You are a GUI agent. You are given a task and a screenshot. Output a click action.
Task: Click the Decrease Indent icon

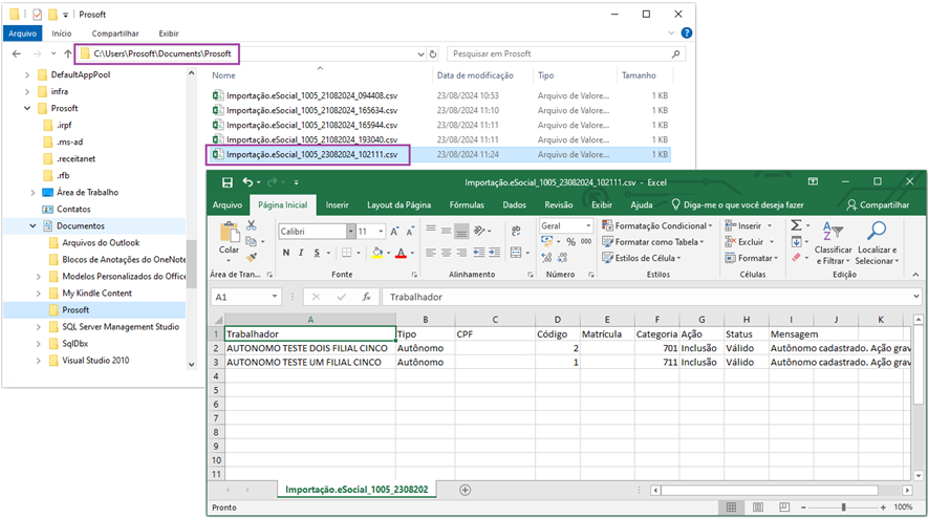coord(479,253)
